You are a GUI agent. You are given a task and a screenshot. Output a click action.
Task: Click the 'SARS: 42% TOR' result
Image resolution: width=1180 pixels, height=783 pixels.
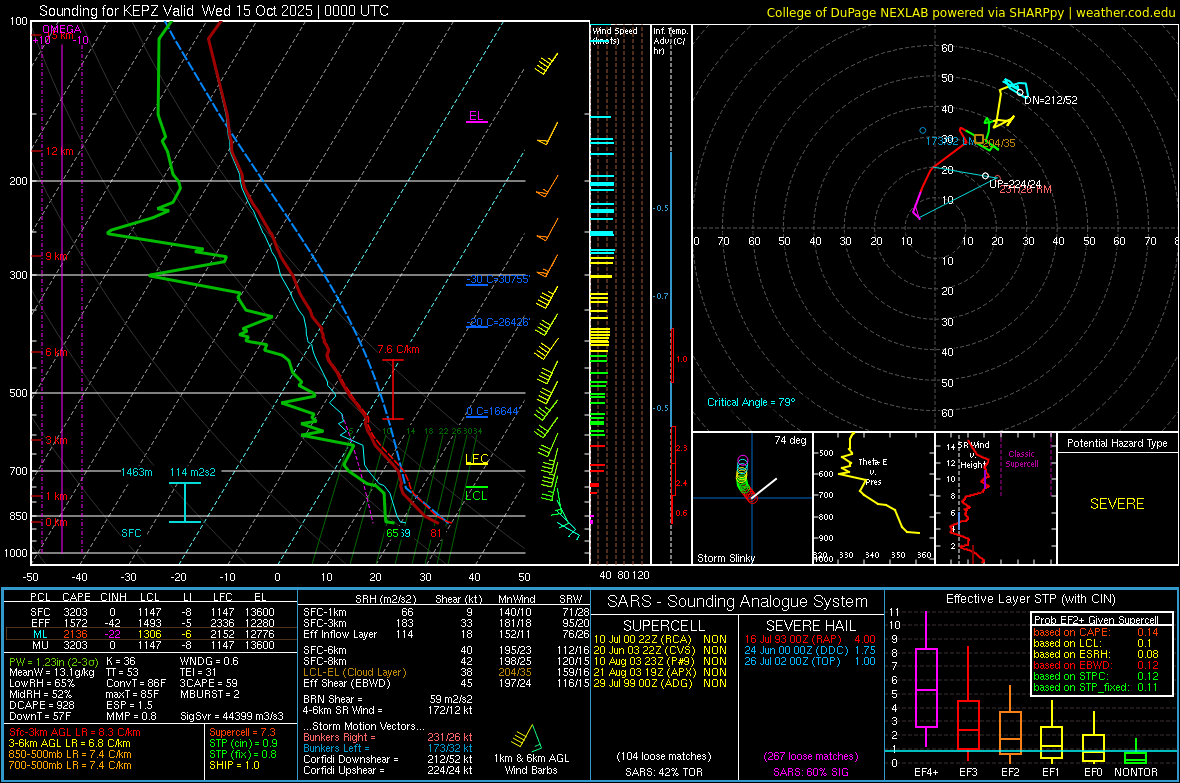(x=663, y=772)
